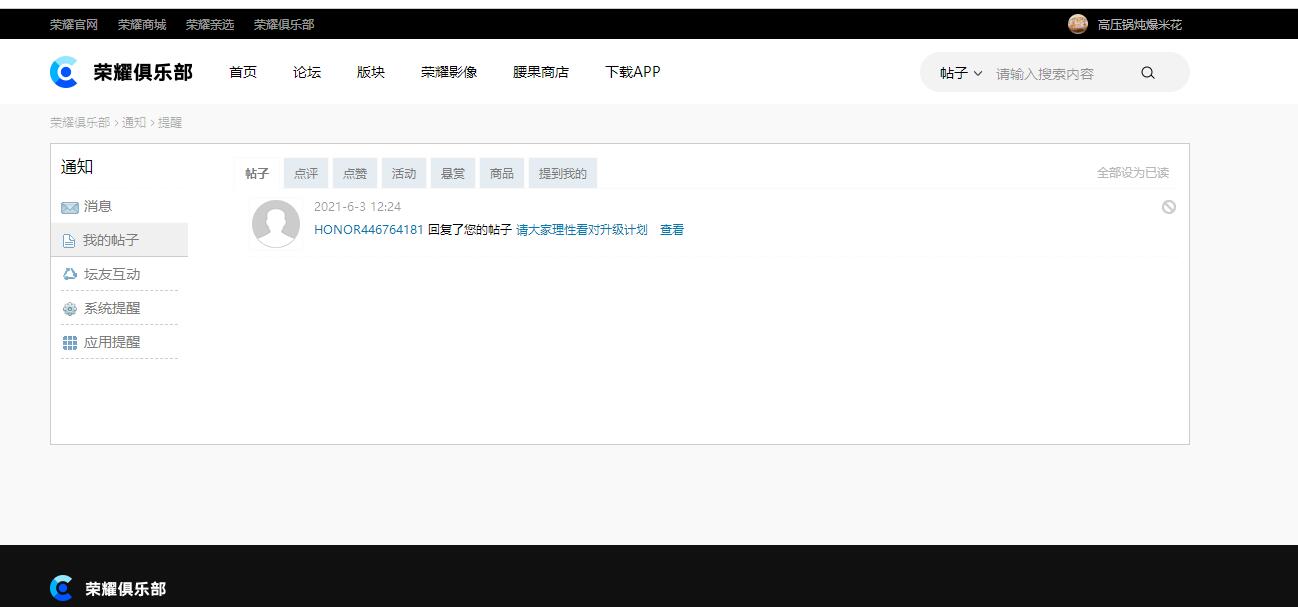Open 首页 in main navigation
1298x607 pixels.
point(243,72)
